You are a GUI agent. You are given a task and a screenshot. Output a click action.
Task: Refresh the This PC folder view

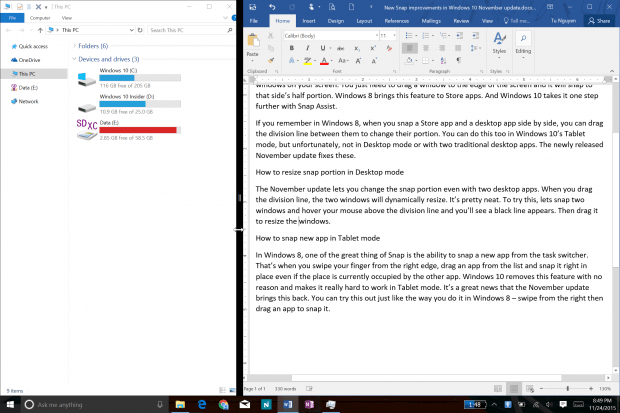click(x=140, y=30)
